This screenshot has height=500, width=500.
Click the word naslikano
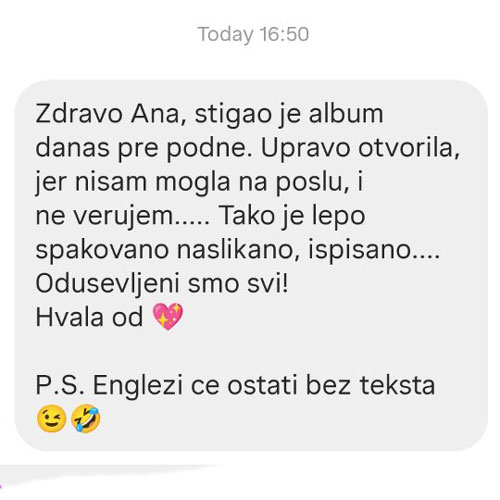[x=234, y=250]
